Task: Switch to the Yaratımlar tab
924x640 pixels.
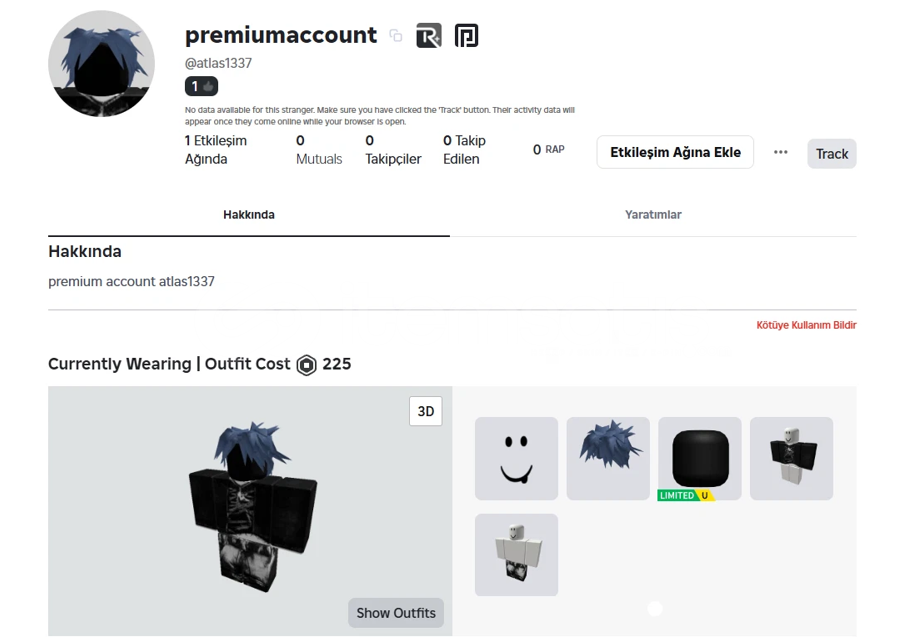Action: pyautogui.click(x=653, y=215)
